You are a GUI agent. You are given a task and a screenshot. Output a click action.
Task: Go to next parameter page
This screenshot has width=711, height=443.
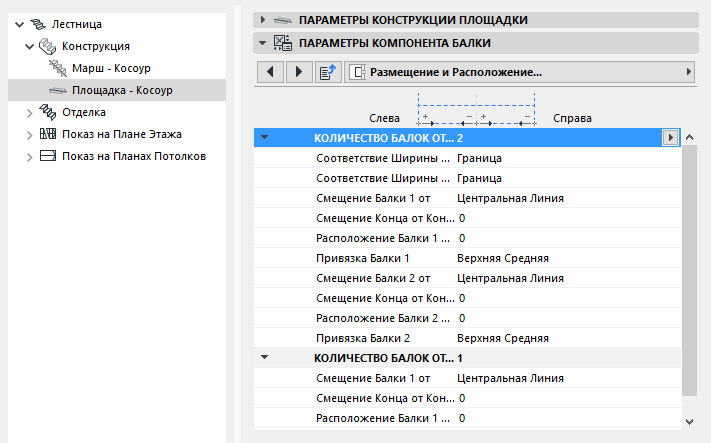pos(299,72)
